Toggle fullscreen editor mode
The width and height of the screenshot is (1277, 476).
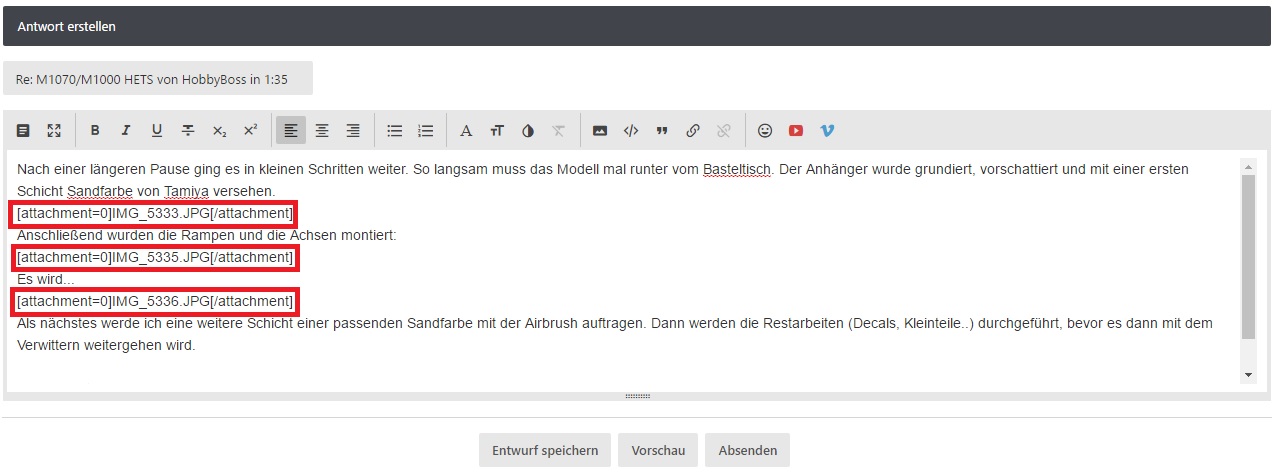tap(54, 130)
